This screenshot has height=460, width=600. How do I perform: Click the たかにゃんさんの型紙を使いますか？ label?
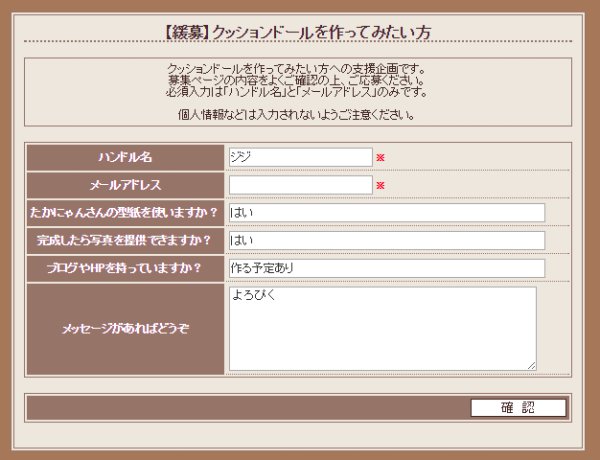[x=124, y=213]
